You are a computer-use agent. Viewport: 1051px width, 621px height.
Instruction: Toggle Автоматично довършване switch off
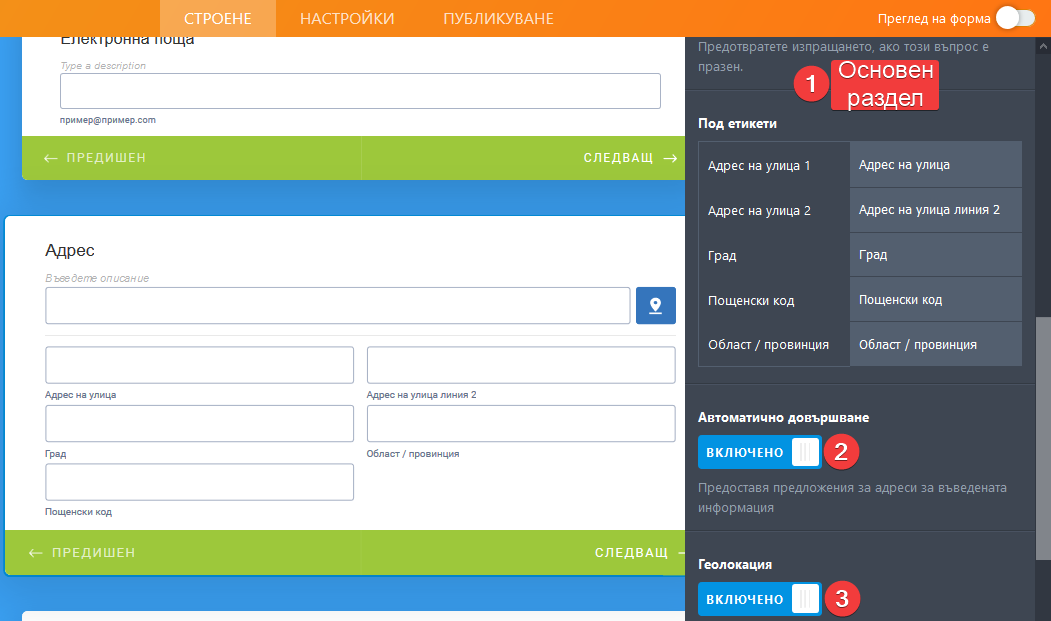[759, 452]
